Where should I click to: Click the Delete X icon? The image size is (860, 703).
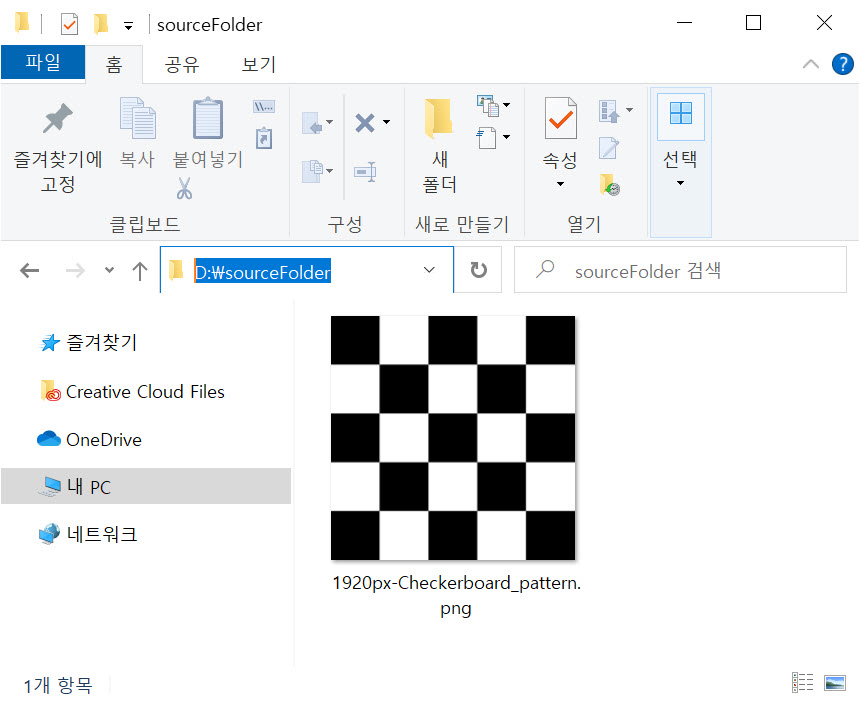coord(365,123)
